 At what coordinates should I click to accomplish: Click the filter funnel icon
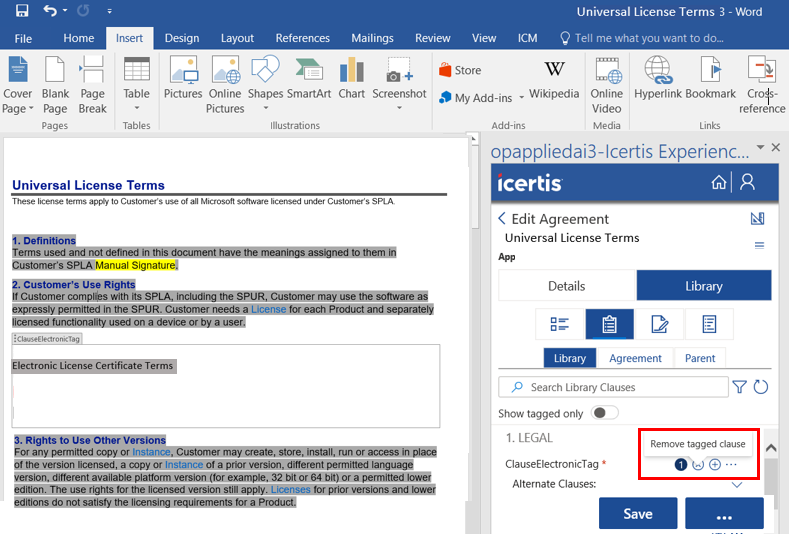[739, 387]
